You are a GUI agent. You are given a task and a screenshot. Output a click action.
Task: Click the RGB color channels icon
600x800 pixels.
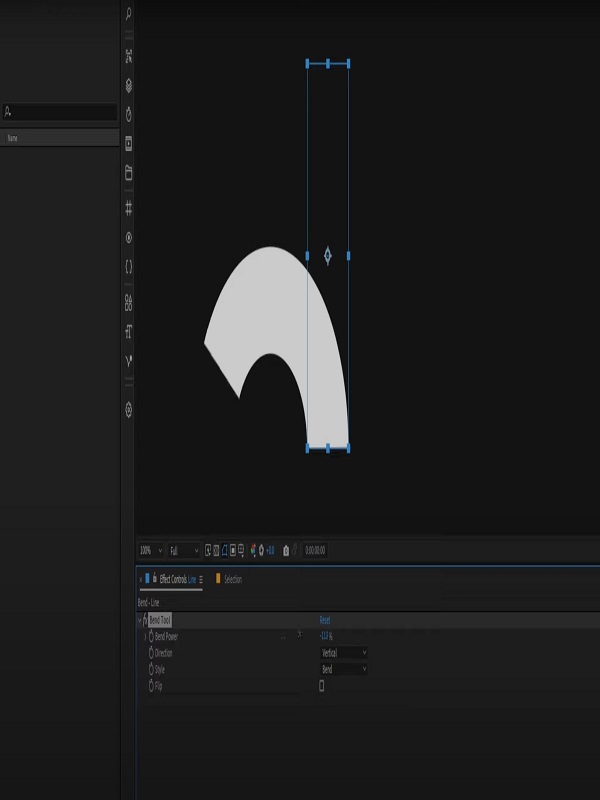(253, 551)
